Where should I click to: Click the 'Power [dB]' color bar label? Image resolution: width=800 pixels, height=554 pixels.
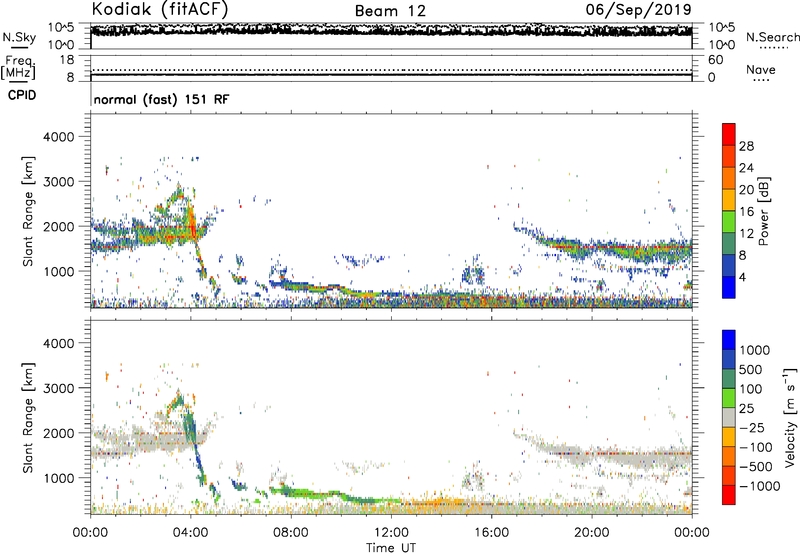point(763,211)
